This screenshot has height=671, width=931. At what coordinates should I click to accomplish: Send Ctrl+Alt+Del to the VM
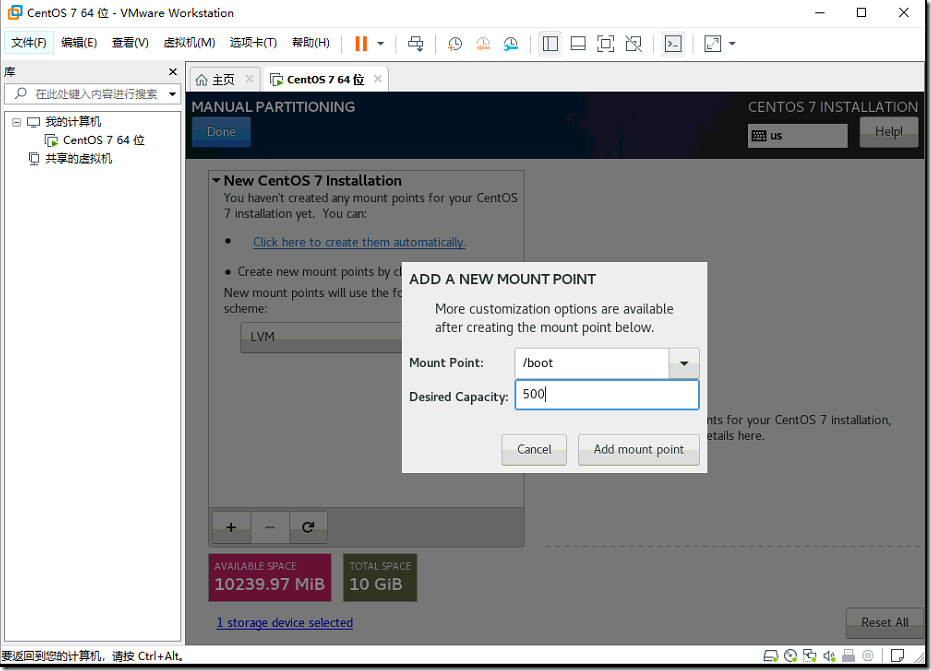point(416,43)
